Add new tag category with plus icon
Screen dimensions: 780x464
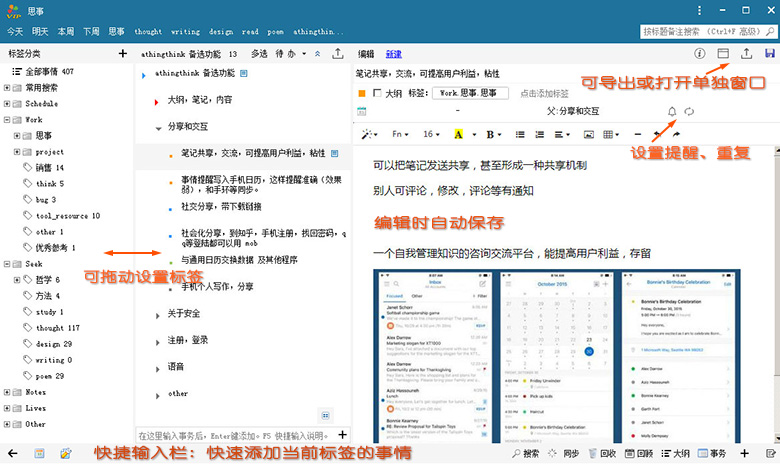[x=122, y=53]
